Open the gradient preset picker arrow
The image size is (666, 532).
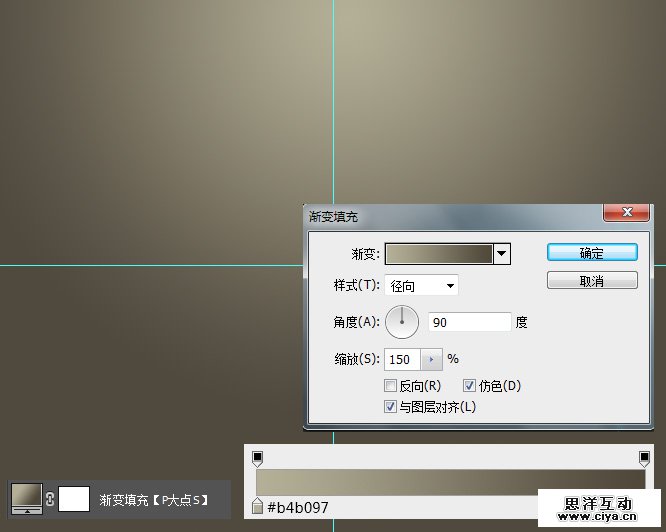(502, 254)
